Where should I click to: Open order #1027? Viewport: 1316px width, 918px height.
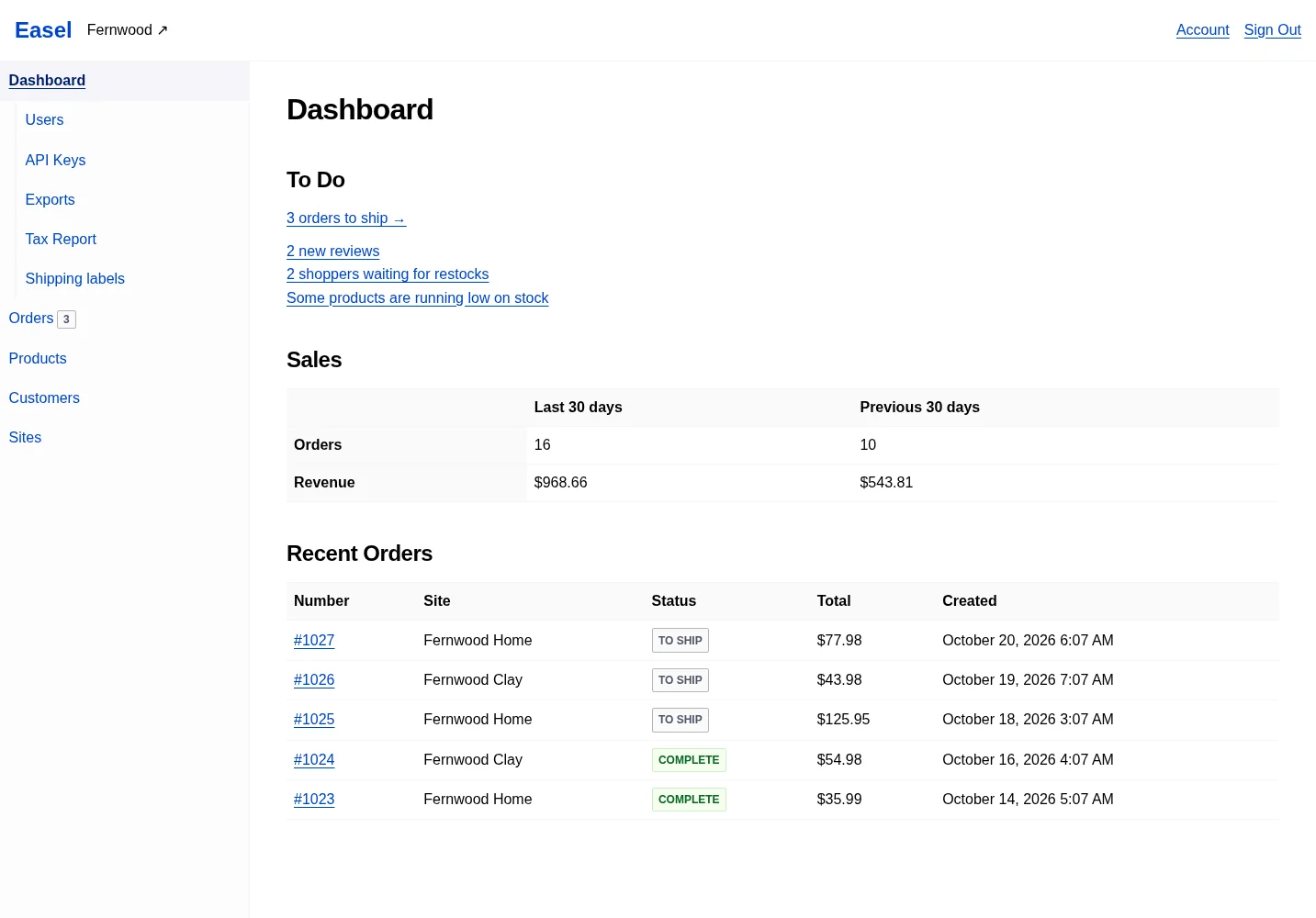(314, 641)
